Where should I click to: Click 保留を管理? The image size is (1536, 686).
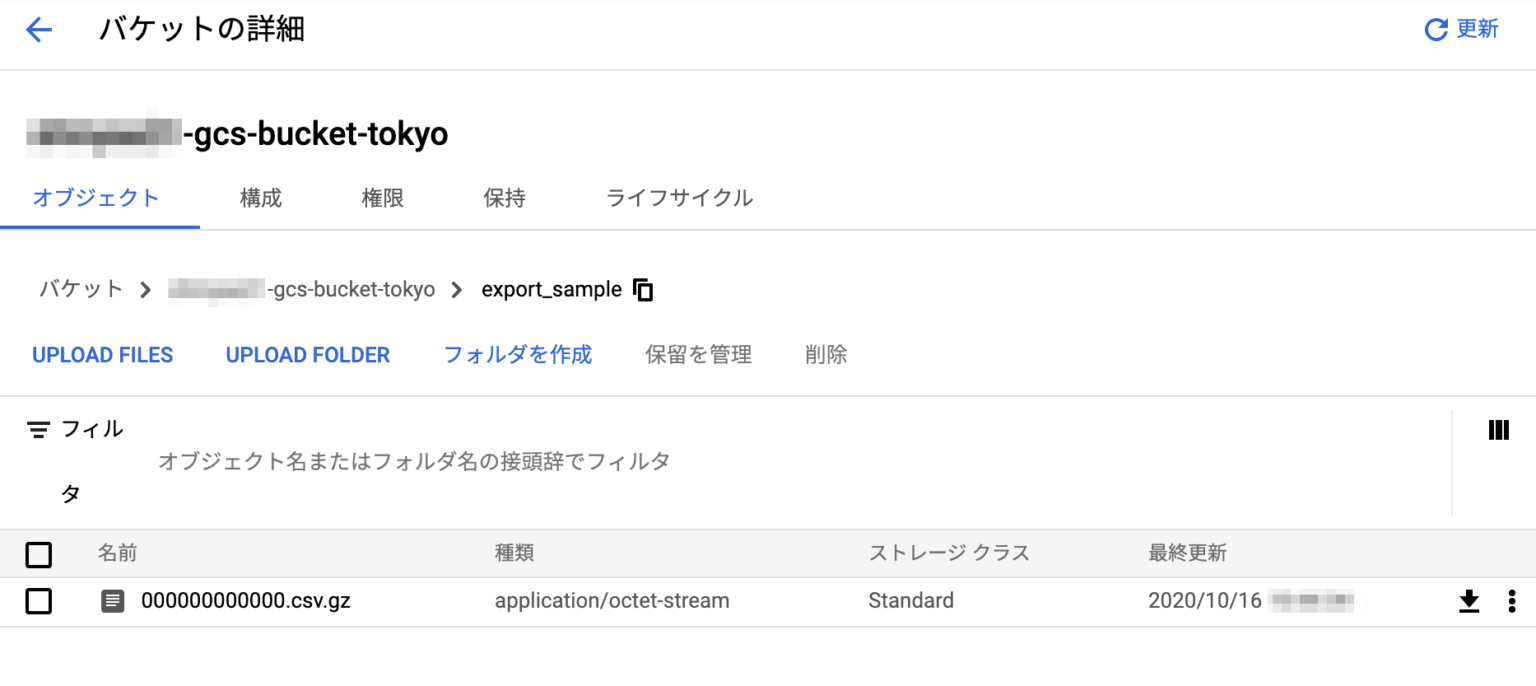[698, 354]
